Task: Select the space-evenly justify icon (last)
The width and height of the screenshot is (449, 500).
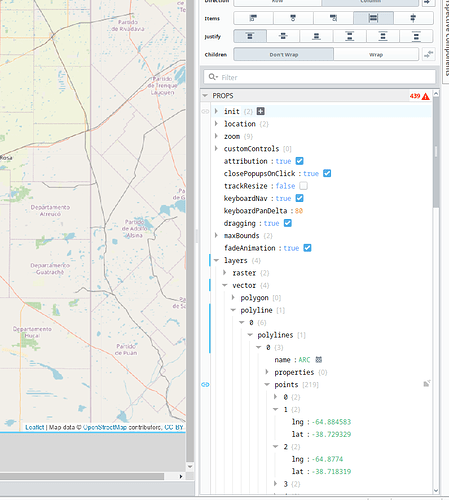Action: 416,36
